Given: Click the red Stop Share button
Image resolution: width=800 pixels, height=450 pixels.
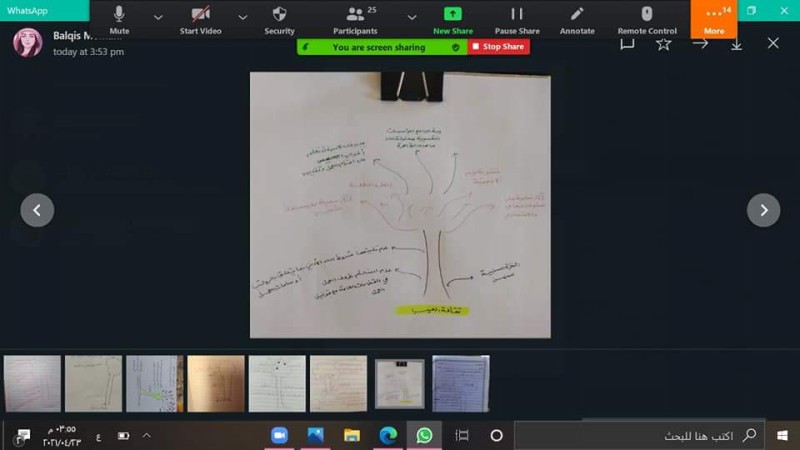Looking at the screenshot, I should (x=499, y=47).
